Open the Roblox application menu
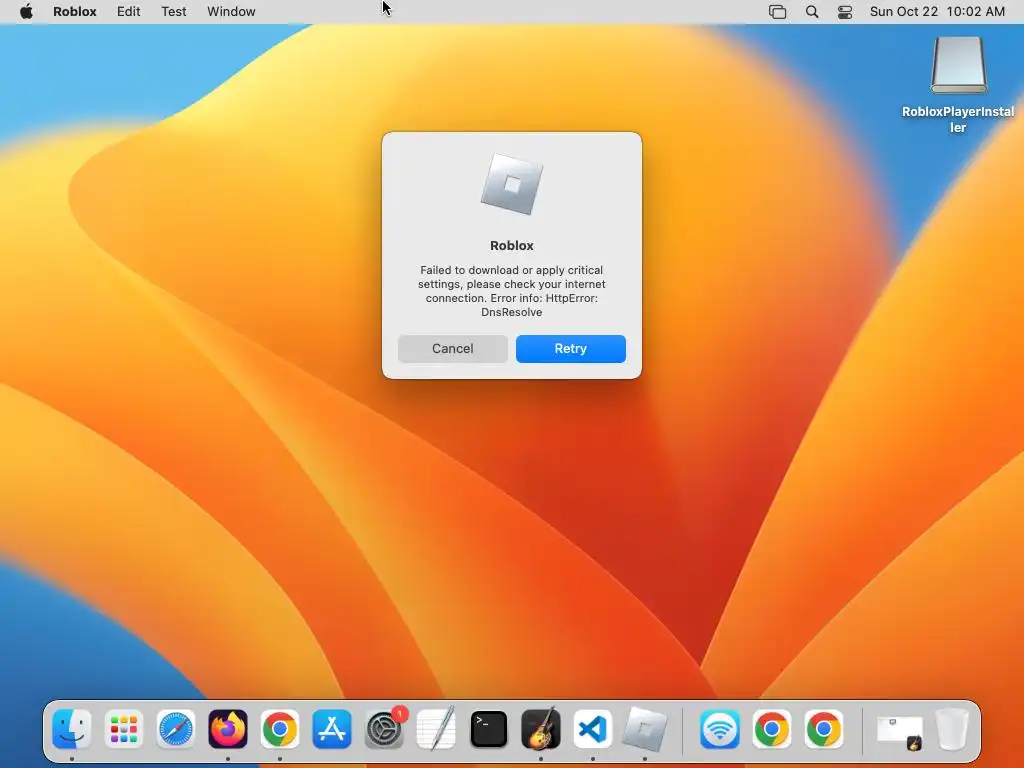The image size is (1024, 768). tap(75, 12)
